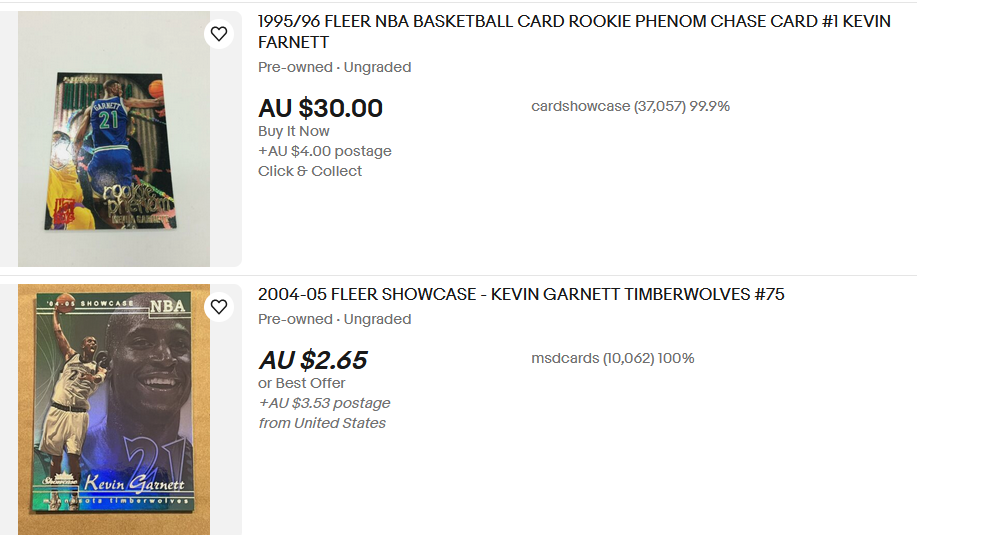Click Kevin Garnett signature on Showcase card image
Viewport: 982px width, 535px height.
(x=134, y=484)
